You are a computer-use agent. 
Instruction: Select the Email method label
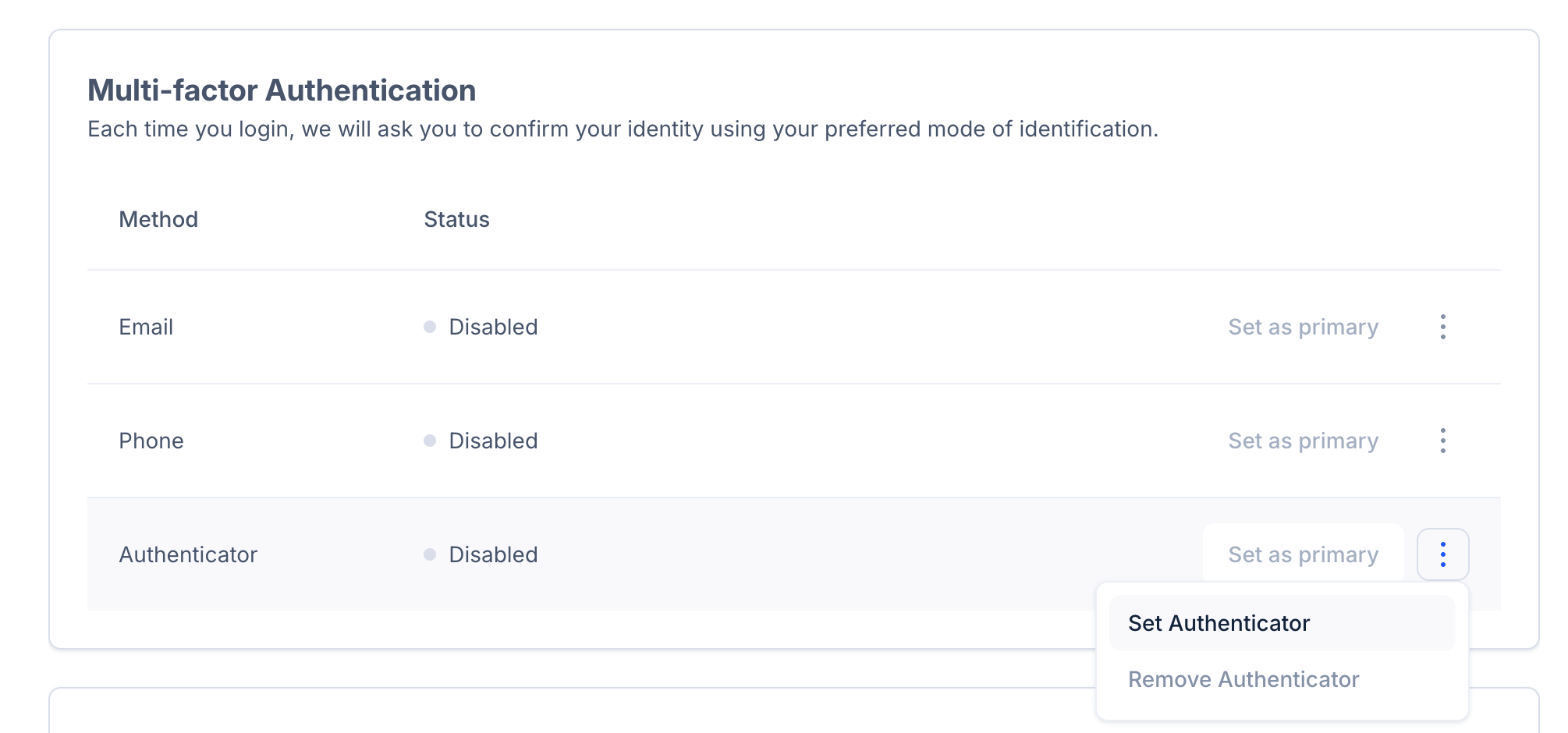click(x=146, y=327)
